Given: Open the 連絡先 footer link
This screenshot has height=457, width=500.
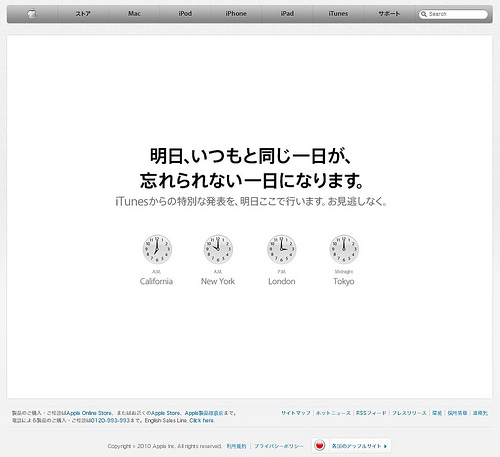Looking at the screenshot, I should coord(480,413).
